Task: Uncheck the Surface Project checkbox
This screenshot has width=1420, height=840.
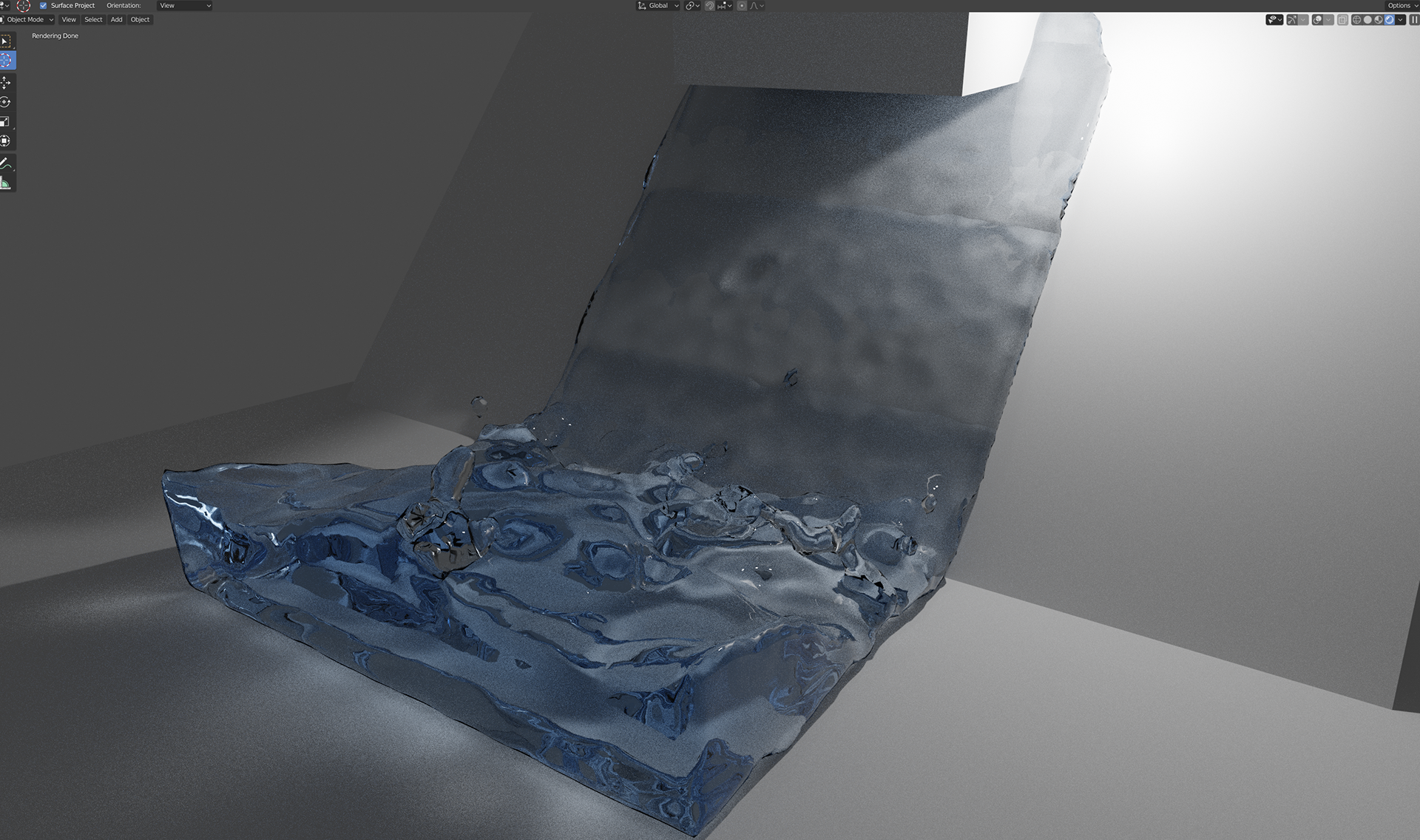Action: pyautogui.click(x=43, y=5)
